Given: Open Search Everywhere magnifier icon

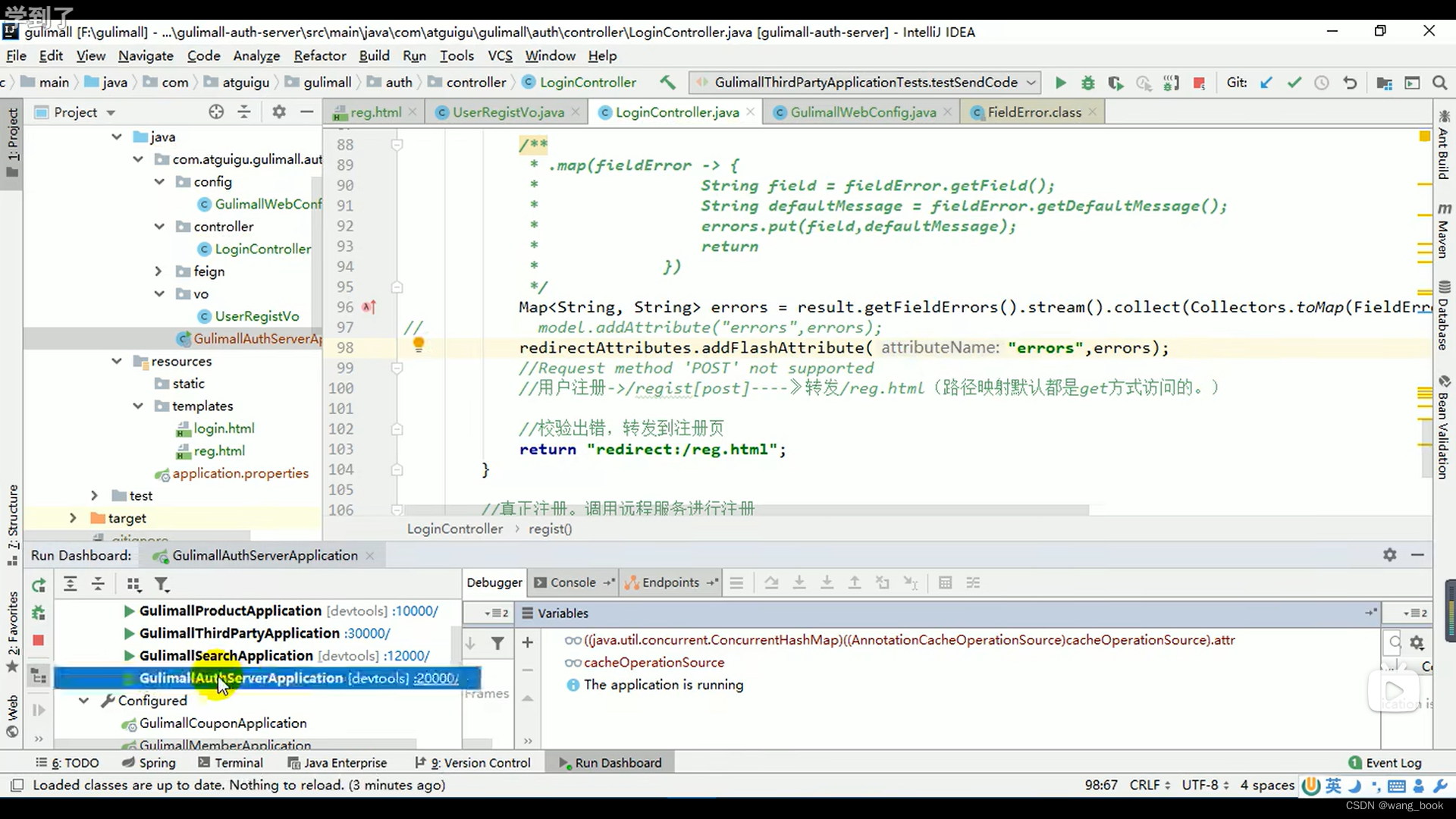Looking at the screenshot, I should (1439, 83).
